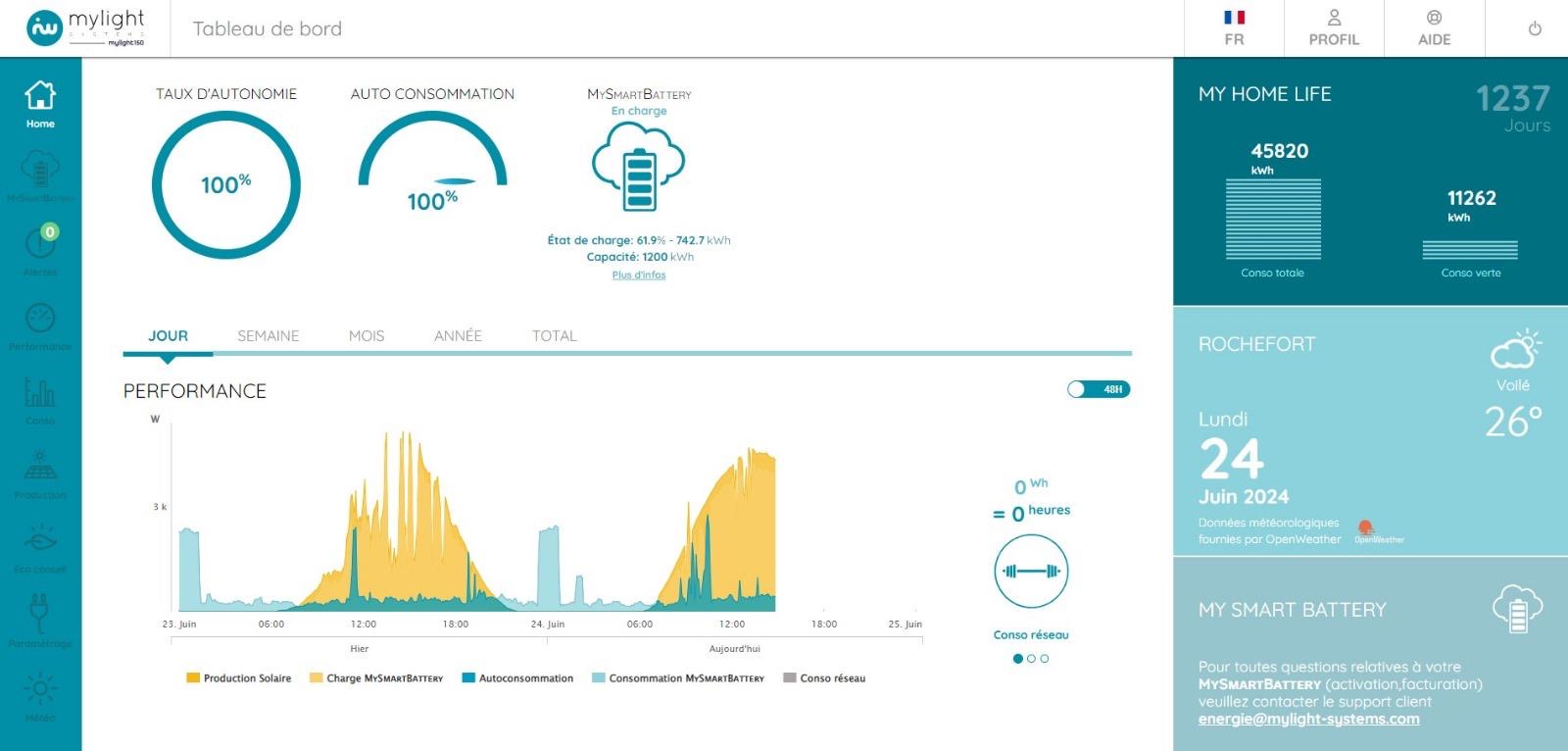
Task: Open the Eco conseil sidebar icon
Action: [40, 546]
